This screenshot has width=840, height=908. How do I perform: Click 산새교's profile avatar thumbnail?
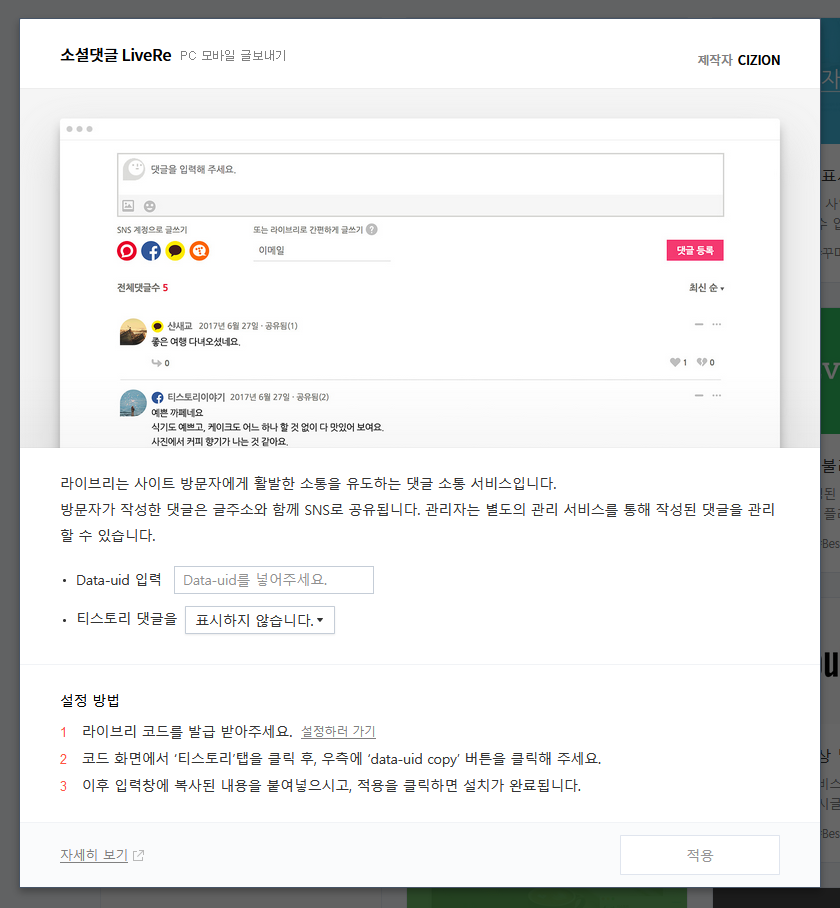(133, 332)
